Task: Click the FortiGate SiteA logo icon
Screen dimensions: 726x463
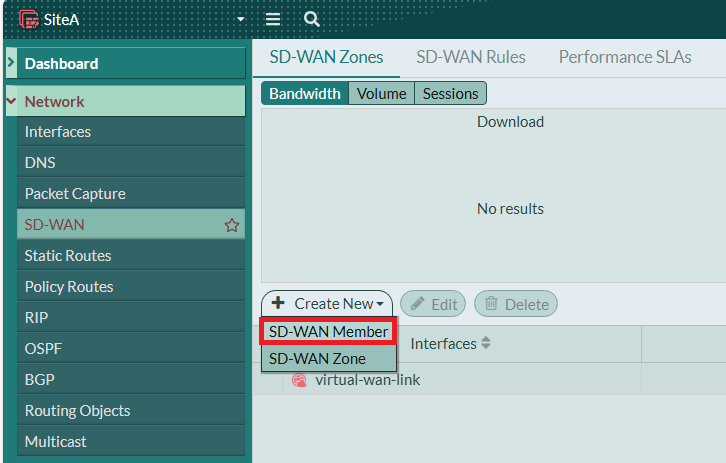Action: pos(29,19)
